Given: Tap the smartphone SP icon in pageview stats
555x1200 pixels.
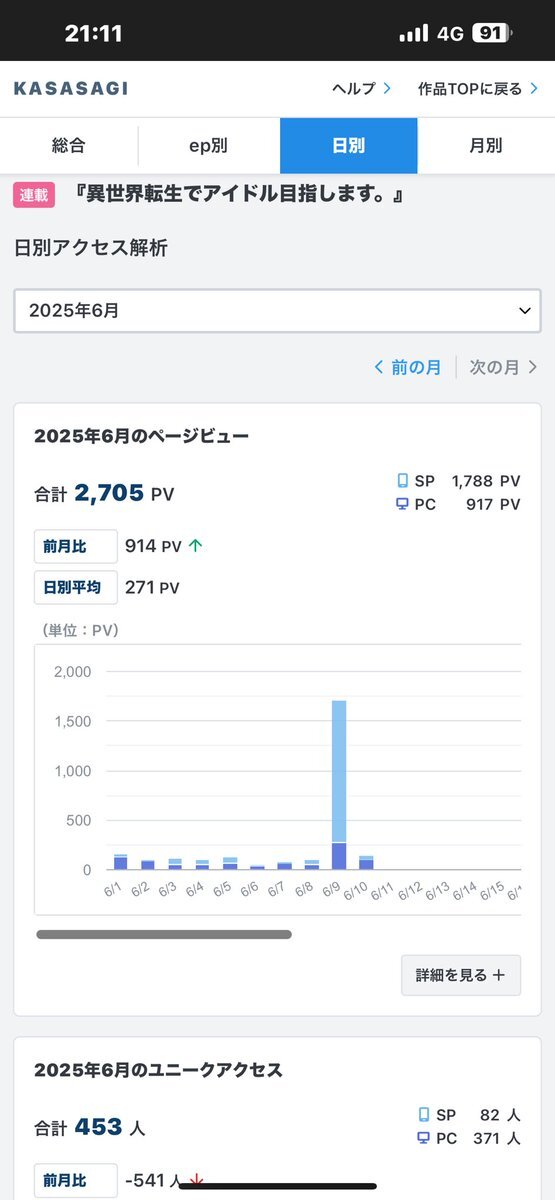Looking at the screenshot, I should (402, 481).
